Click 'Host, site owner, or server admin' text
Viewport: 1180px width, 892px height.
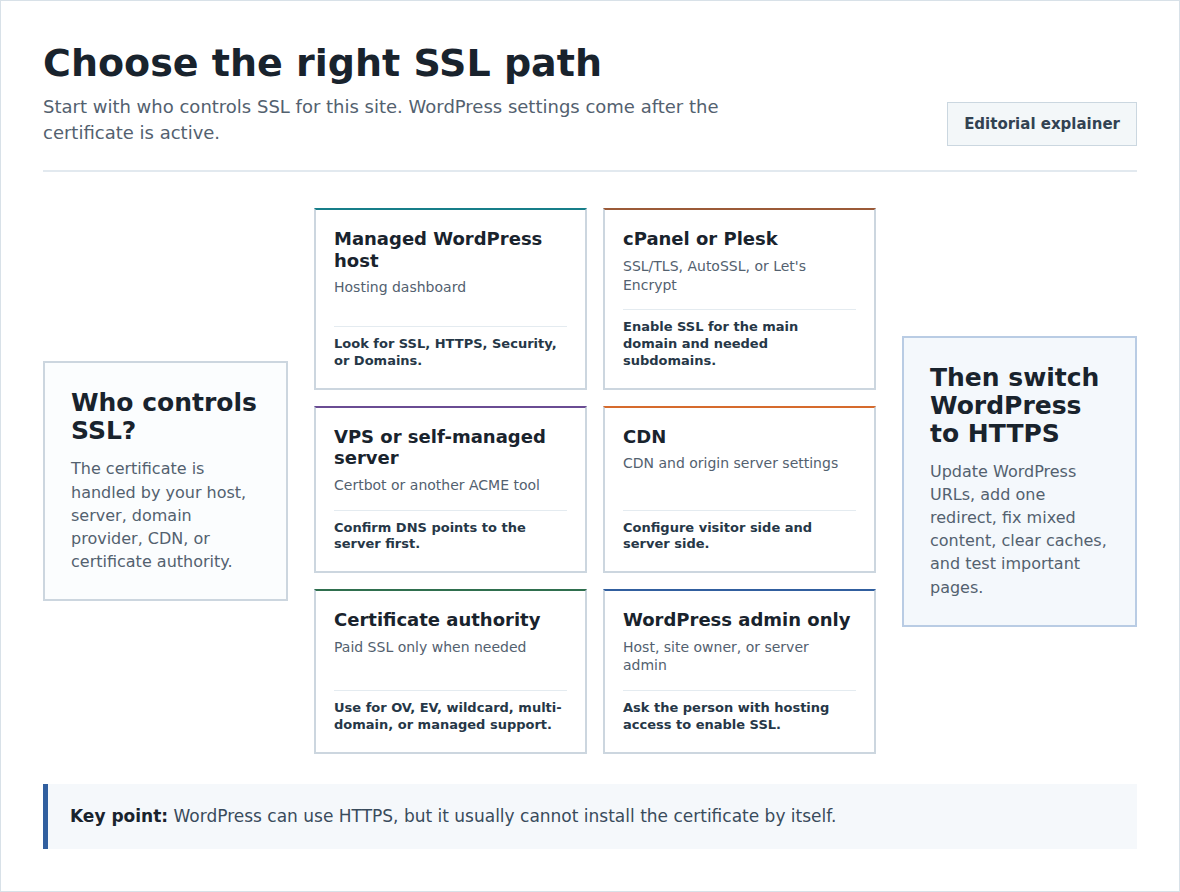click(x=716, y=656)
